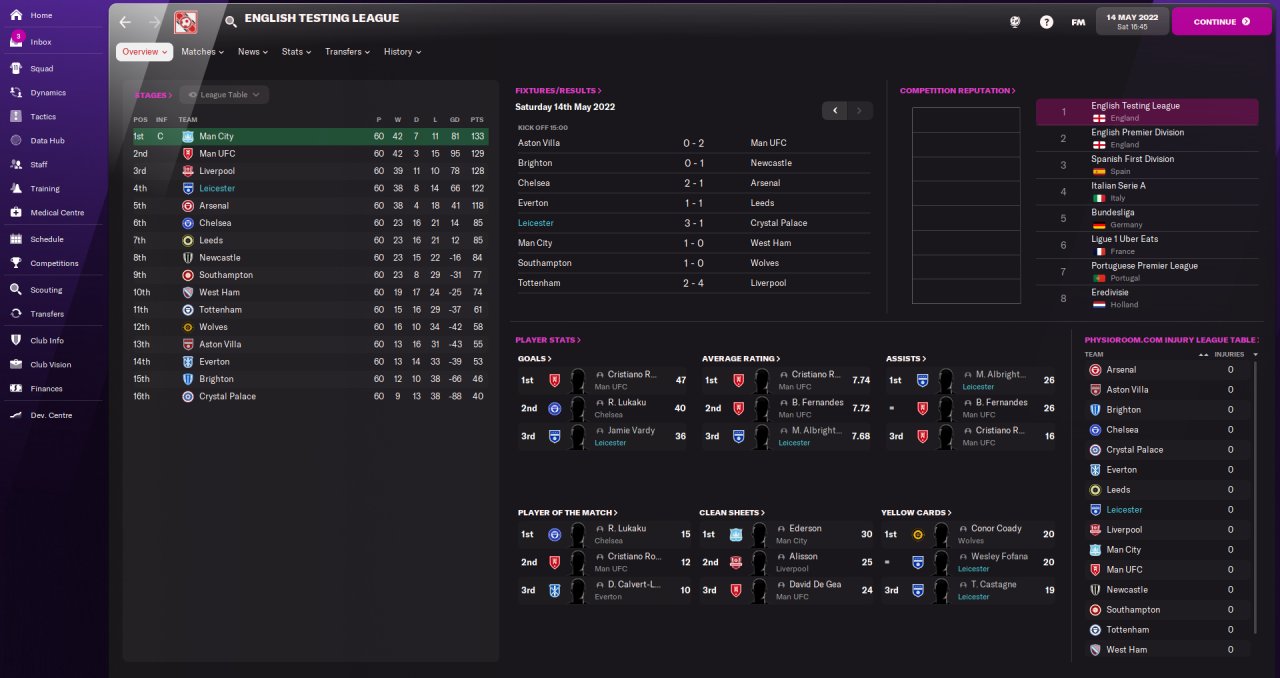Click the English Testing League competition logo
Image resolution: width=1280 pixels, height=678 pixels.
point(185,21)
